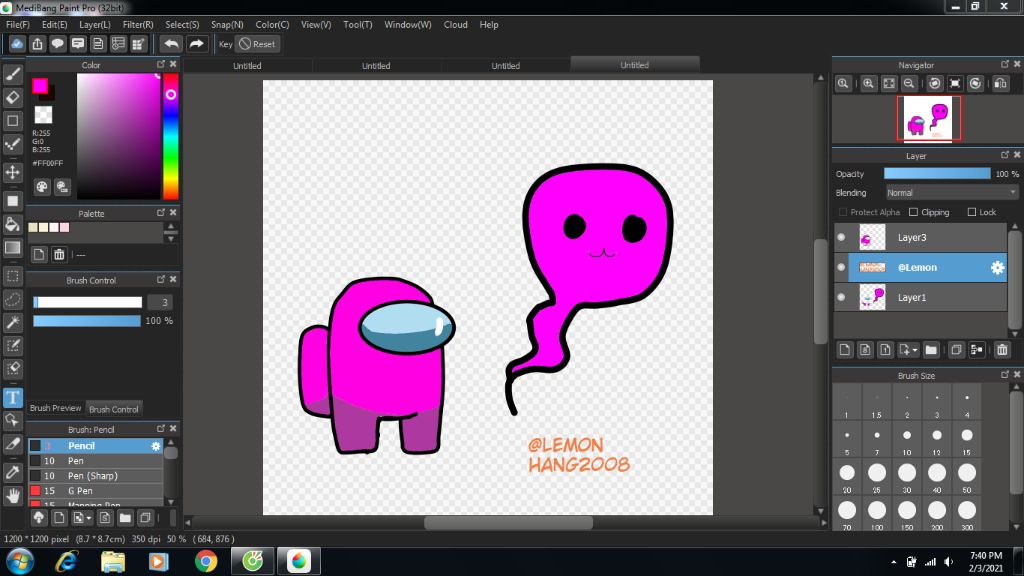Click the Windows Start button
This screenshot has height=576, width=1024.
click(20, 561)
